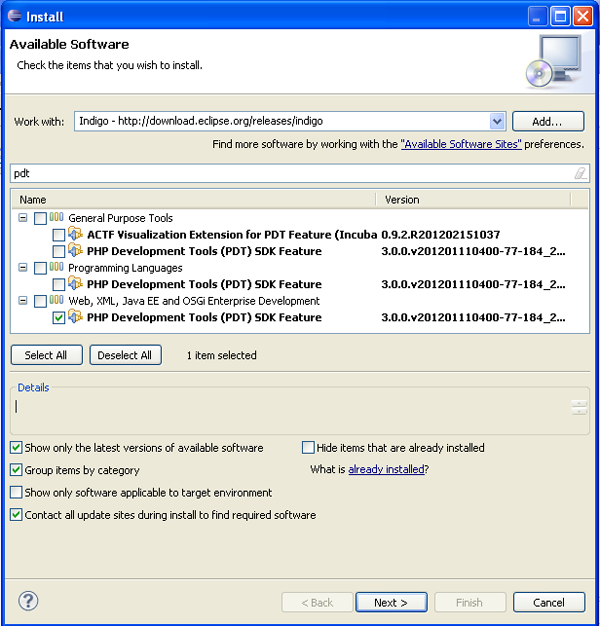Open help via the question mark icon
The height and width of the screenshot is (626, 600).
[28, 601]
